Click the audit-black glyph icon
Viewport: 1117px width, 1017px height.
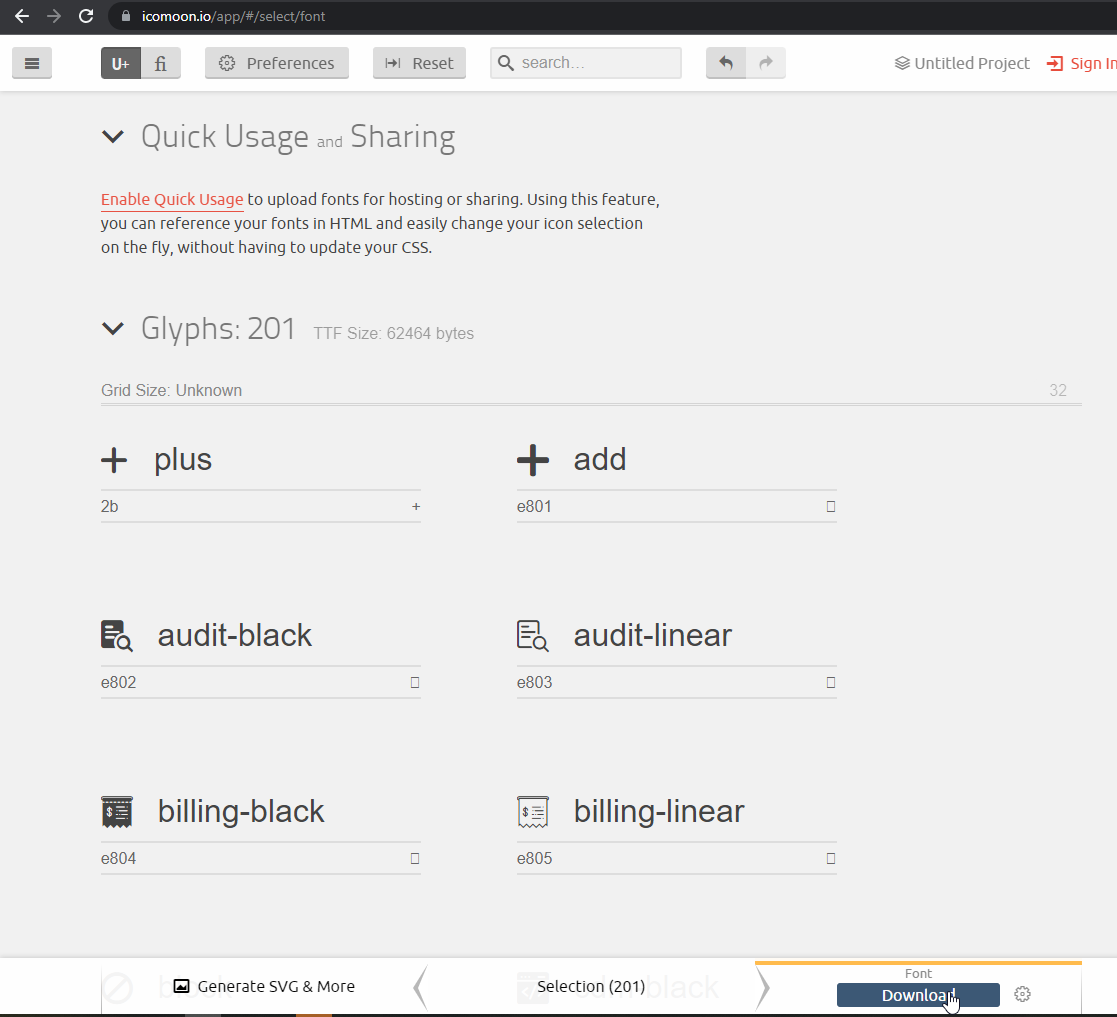117,635
